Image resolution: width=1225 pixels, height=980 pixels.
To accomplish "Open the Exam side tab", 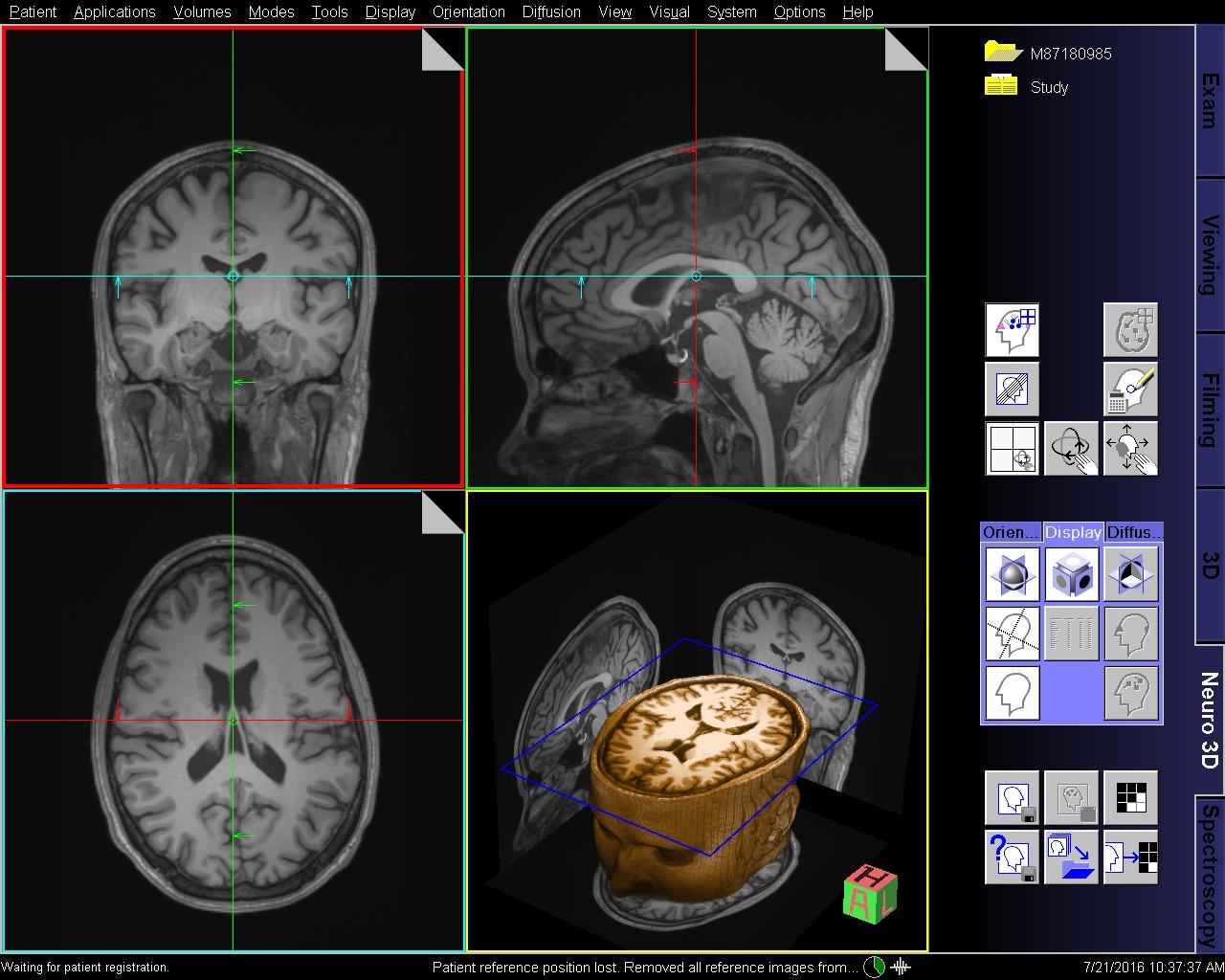I will (1210, 101).
